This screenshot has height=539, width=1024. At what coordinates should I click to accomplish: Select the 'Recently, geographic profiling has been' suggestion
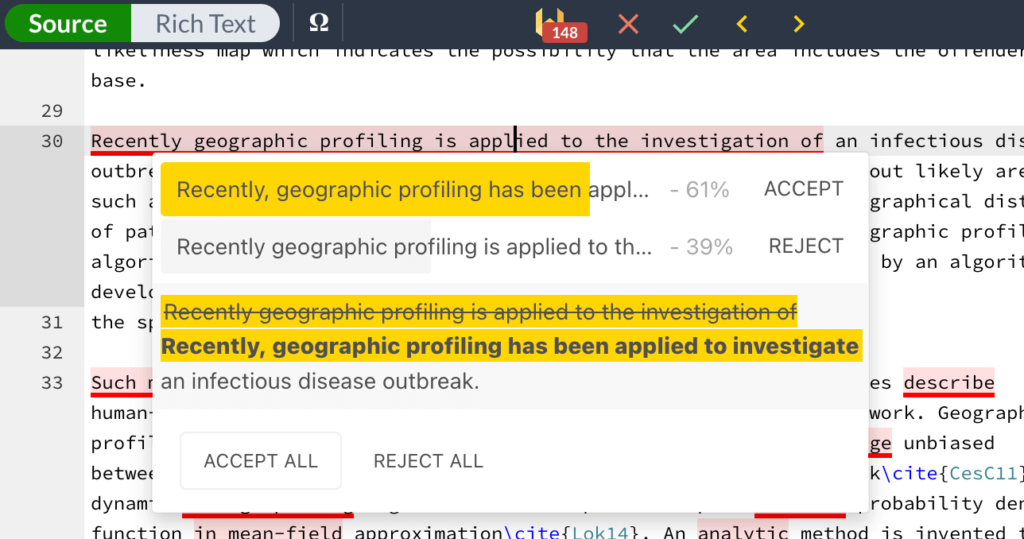(x=413, y=189)
